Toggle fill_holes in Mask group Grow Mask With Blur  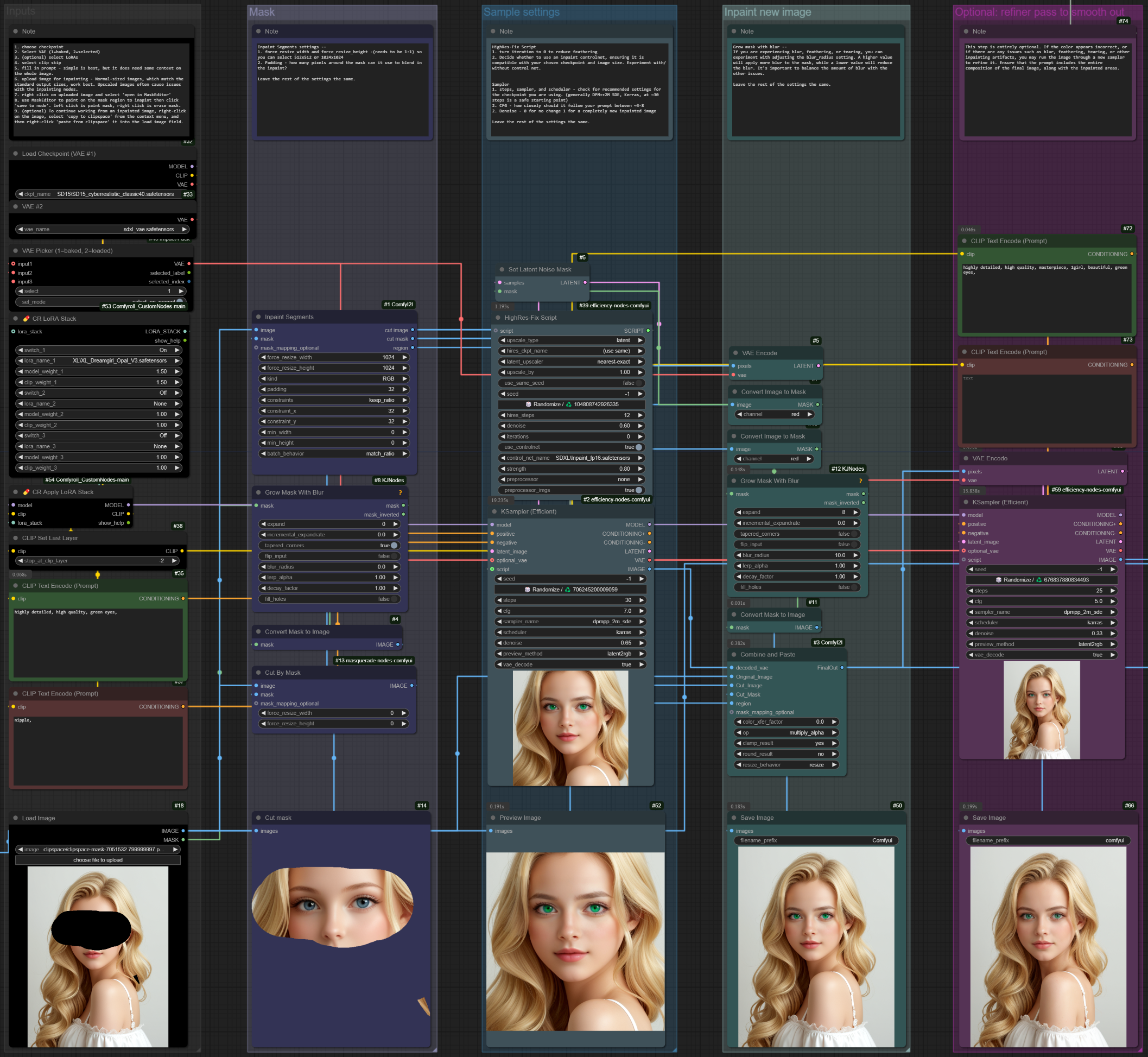coord(330,599)
